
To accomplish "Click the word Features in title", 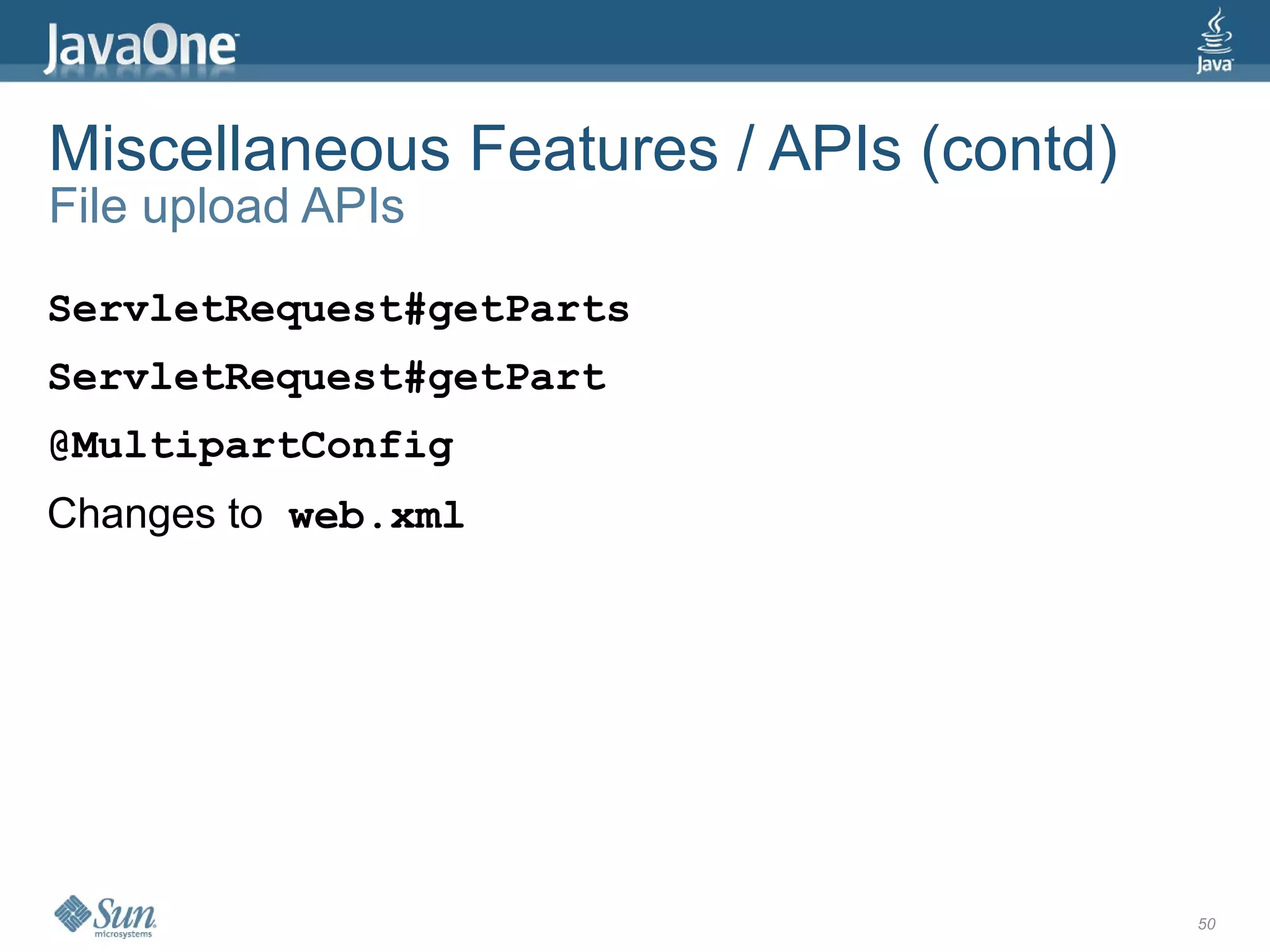I will pyautogui.click(x=593, y=149).
